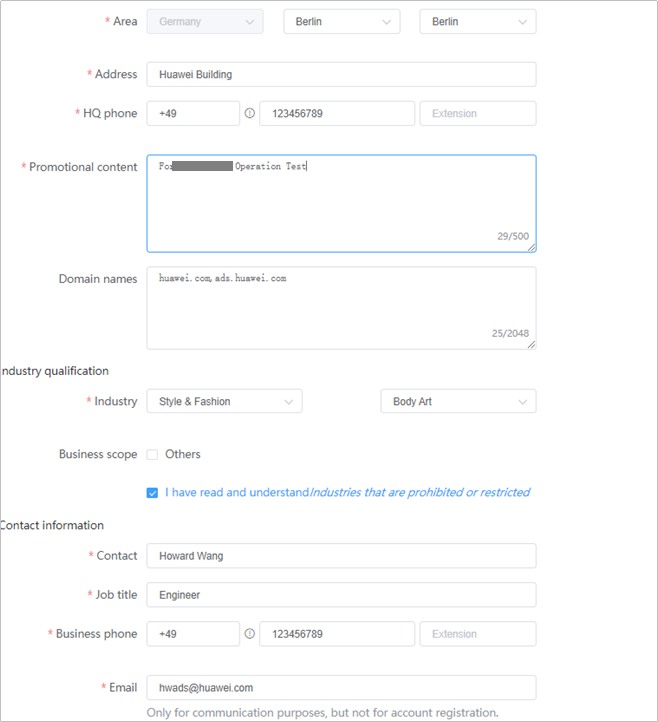Open the Body Art sub-industry dropdown

point(458,402)
